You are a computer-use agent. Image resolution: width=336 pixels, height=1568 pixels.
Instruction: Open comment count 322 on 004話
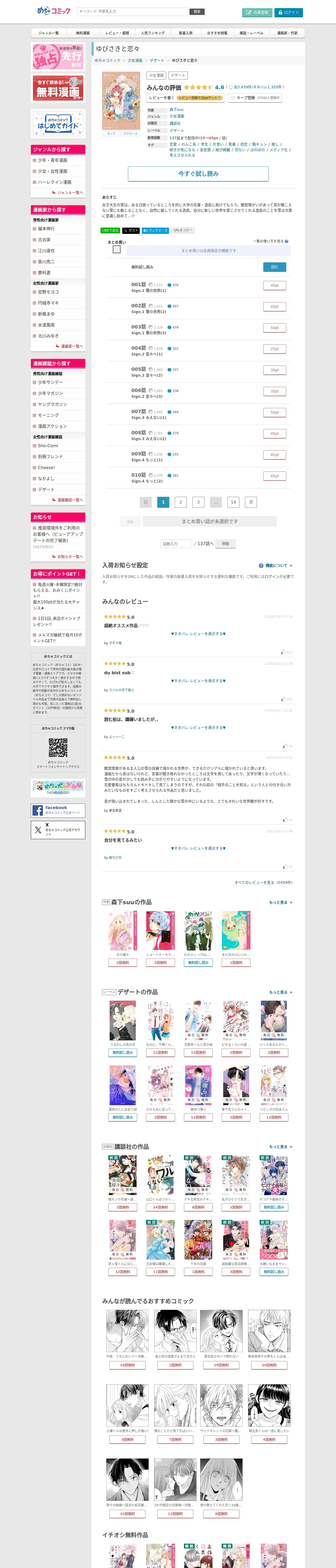(173, 349)
